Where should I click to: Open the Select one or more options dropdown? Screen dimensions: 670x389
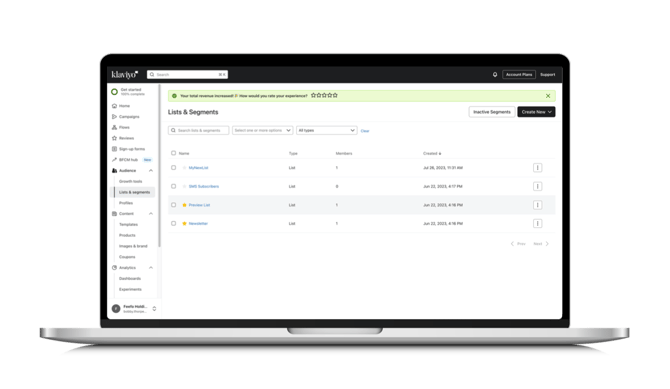(262, 130)
